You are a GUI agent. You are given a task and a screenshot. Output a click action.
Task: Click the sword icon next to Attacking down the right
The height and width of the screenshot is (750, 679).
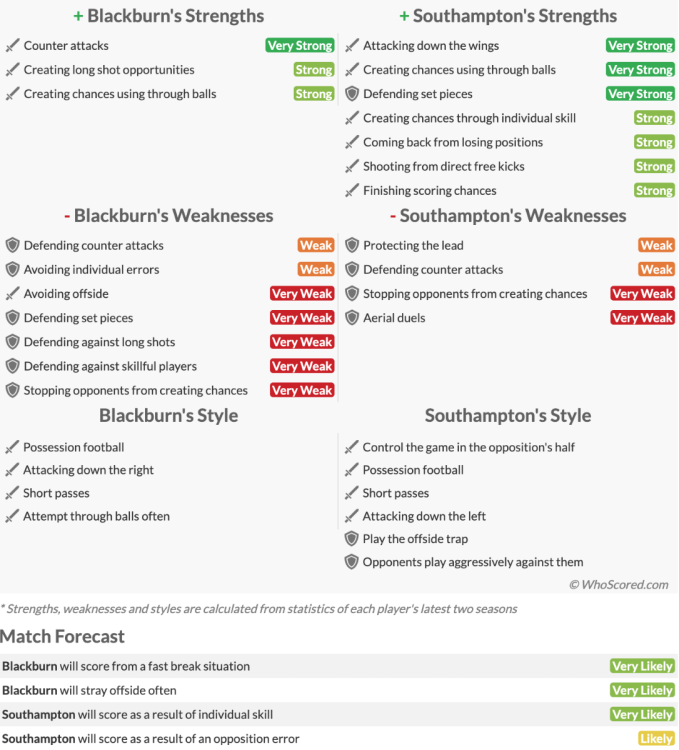(12, 470)
